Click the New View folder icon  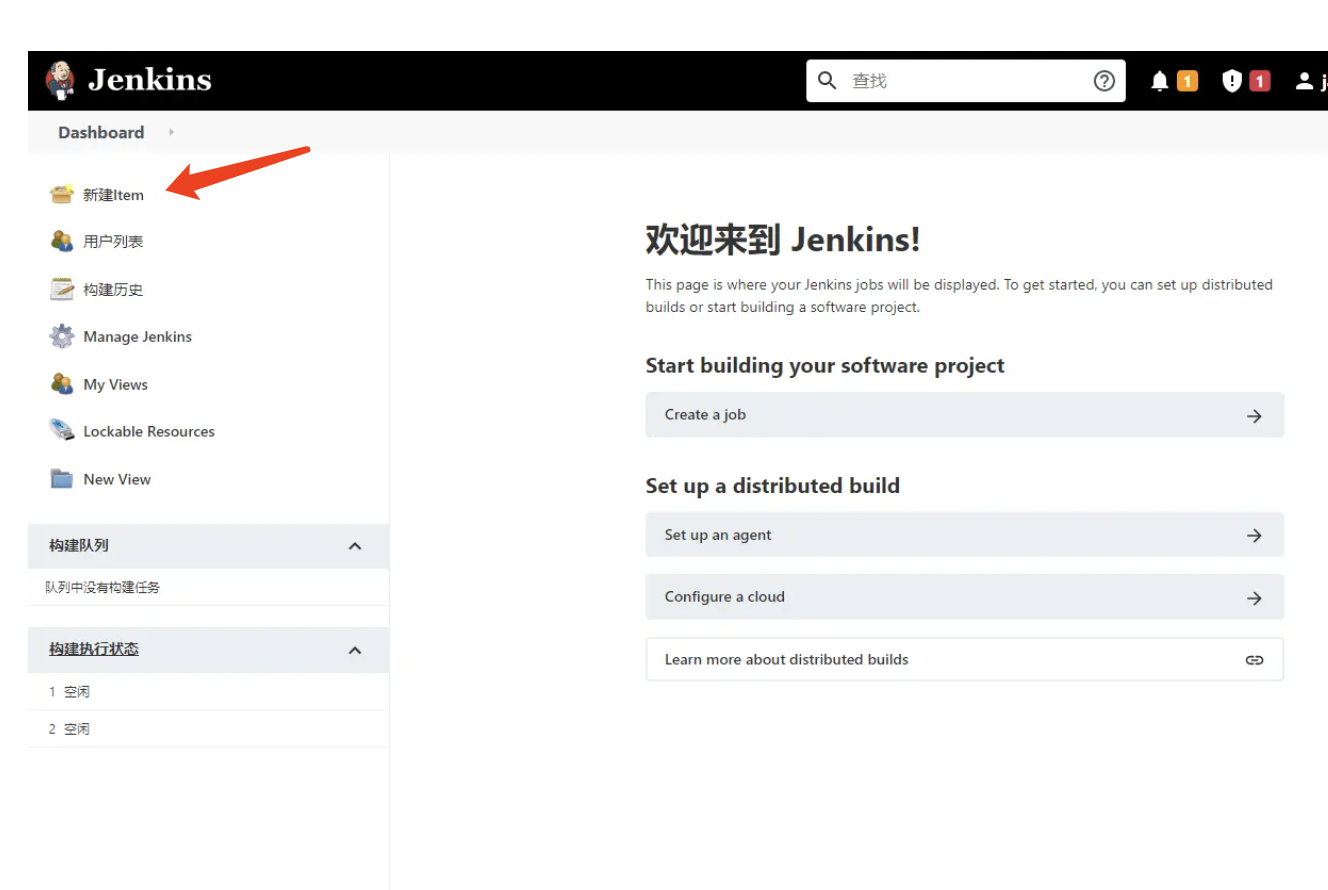[x=62, y=479]
